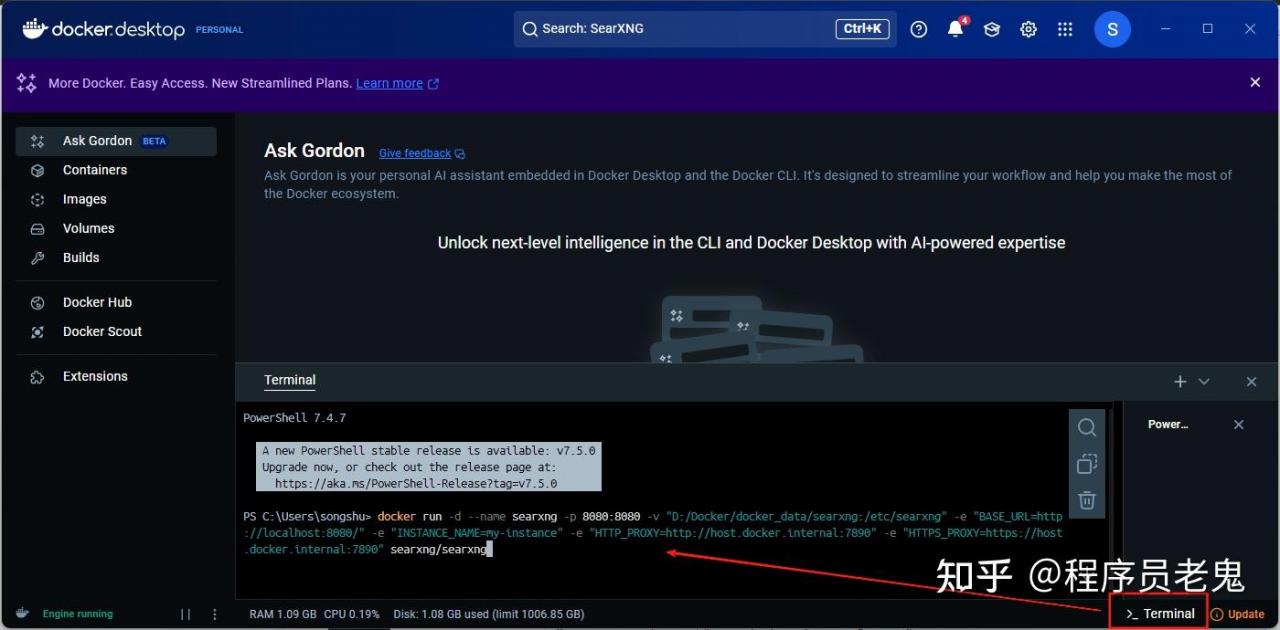The height and width of the screenshot is (630, 1280).
Task: Click the whale icon in status bar
Action: click(x=23, y=613)
